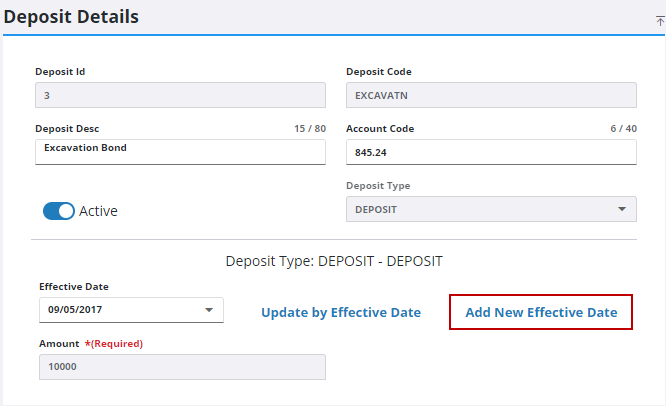Click into the Deposit Desc text field
The width and height of the screenshot is (666, 406).
(x=180, y=150)
